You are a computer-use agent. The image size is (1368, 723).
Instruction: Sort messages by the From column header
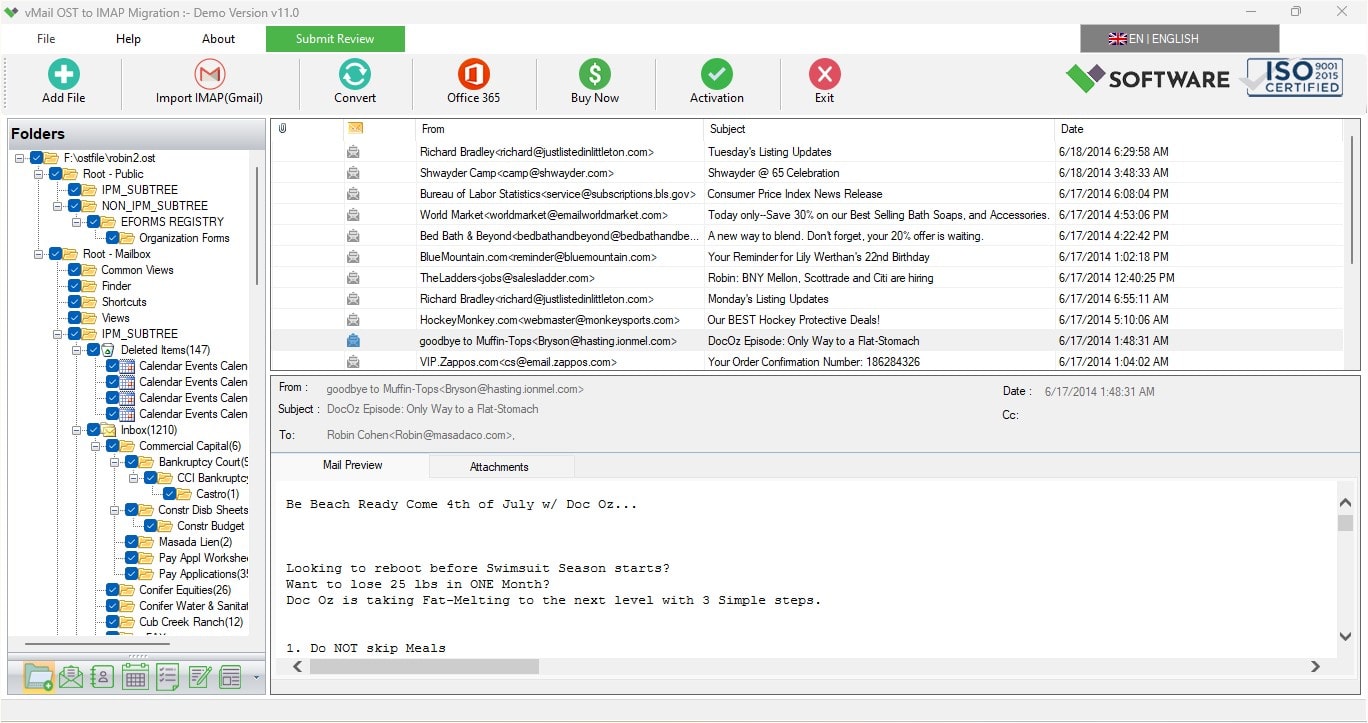click(559, 129)
